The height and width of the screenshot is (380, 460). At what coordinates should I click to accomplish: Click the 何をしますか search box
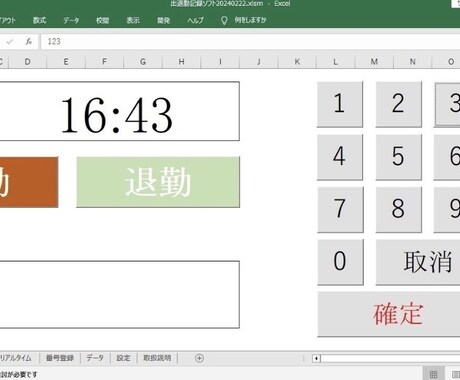tap(250, 20)
